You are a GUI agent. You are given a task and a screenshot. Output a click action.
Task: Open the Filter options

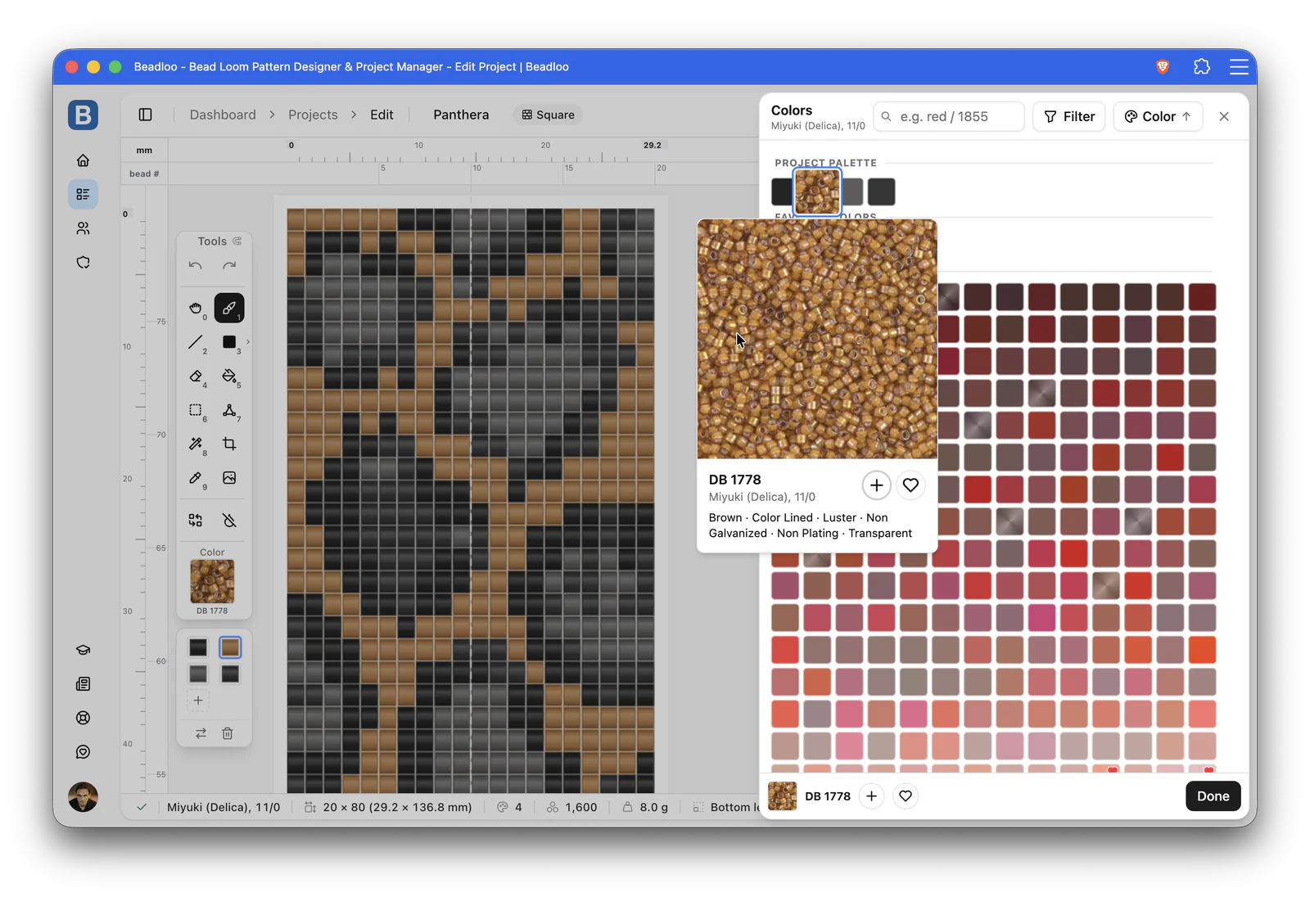[x=1069, y=116]
